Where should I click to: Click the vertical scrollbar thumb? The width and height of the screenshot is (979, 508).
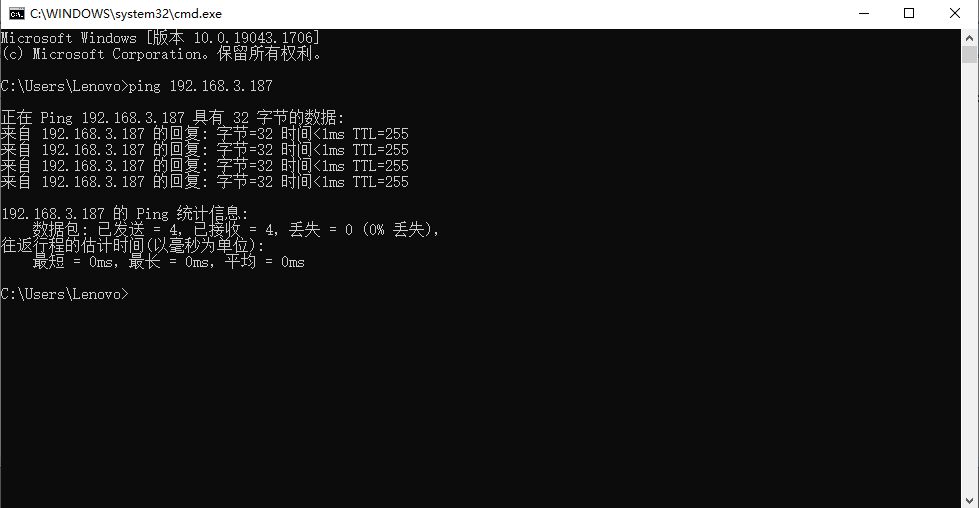(970, 55)
